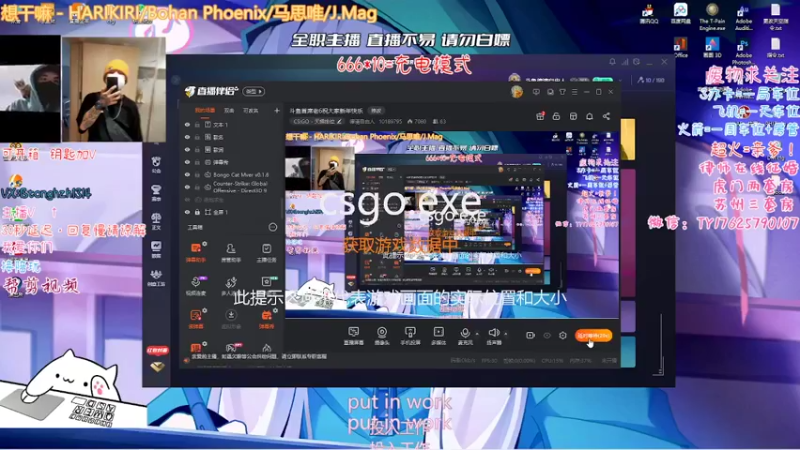Open the back window's gear icon
Viewport: 800px width, 450px height.
(636, 62)
